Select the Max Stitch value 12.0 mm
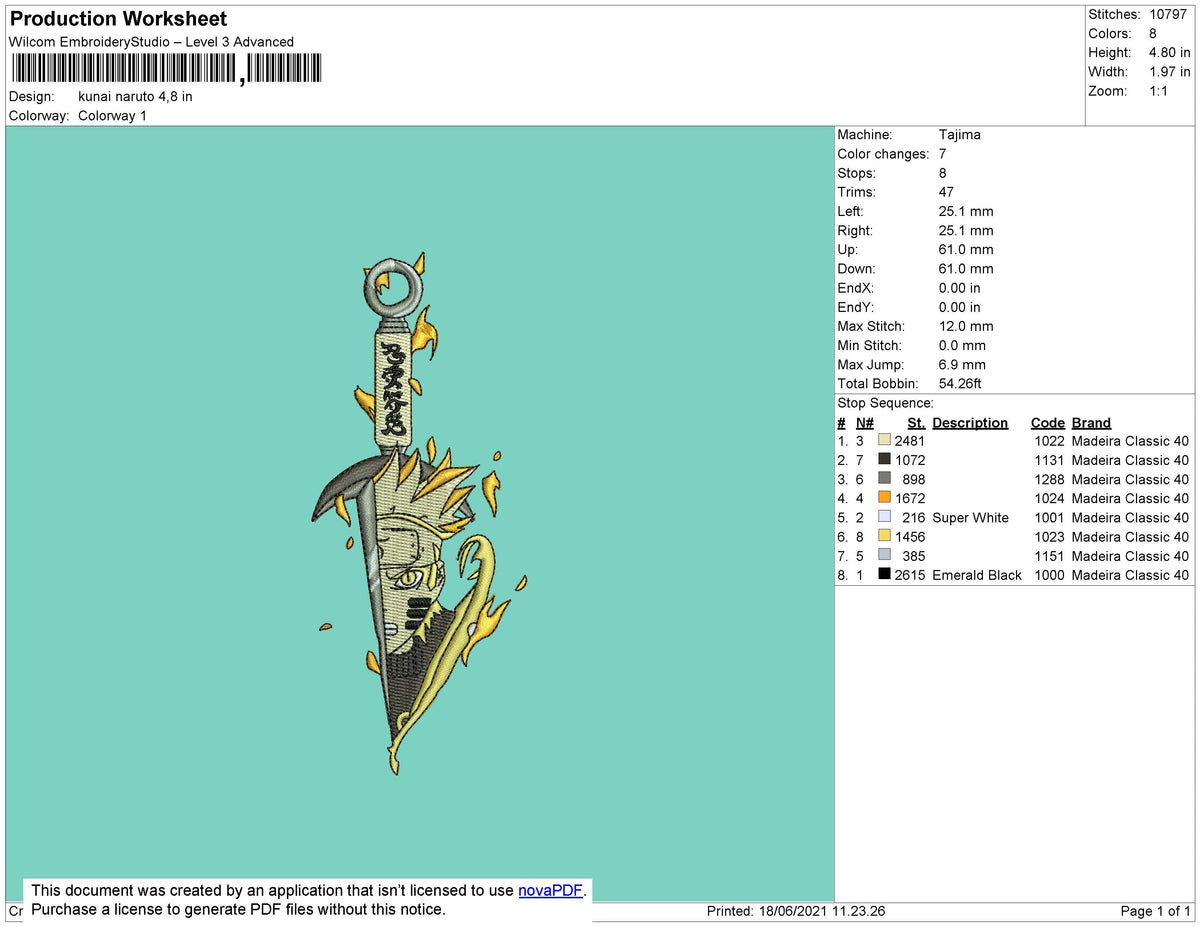Viewport: 1200px width, 927px height. point(966,327)
